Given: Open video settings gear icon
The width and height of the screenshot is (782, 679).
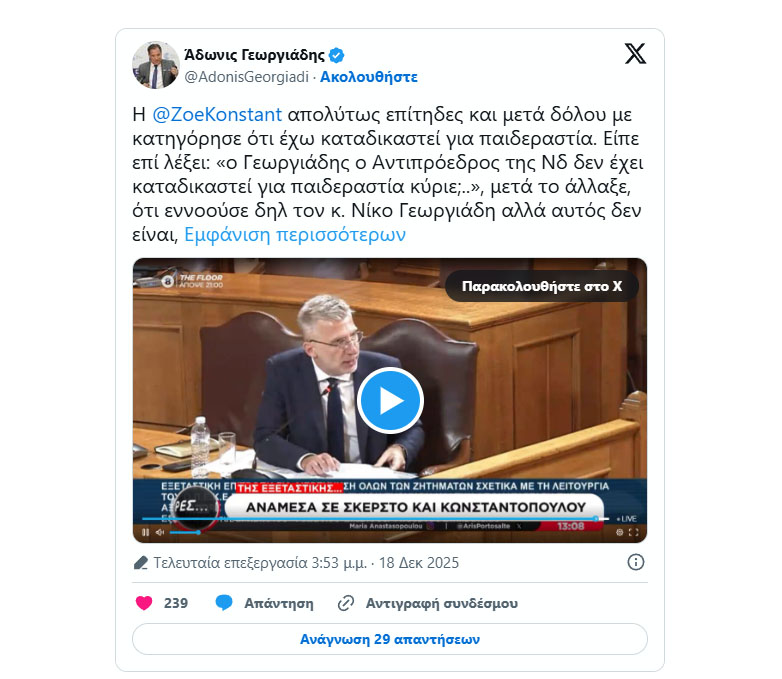Looking at the screenshot, I should click(619, 532).
